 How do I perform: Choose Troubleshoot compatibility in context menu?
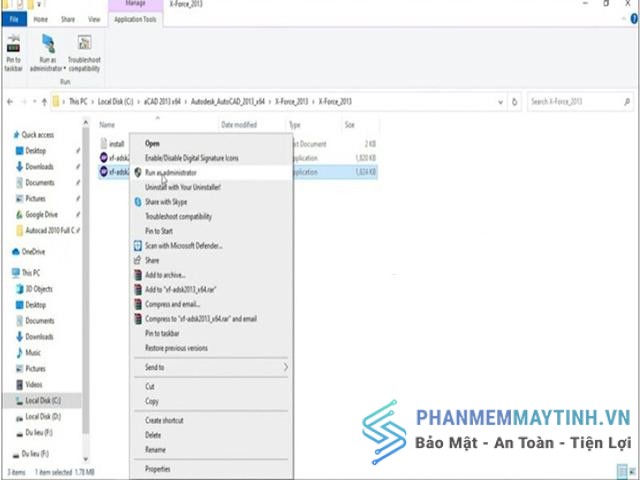click(211, 216)
